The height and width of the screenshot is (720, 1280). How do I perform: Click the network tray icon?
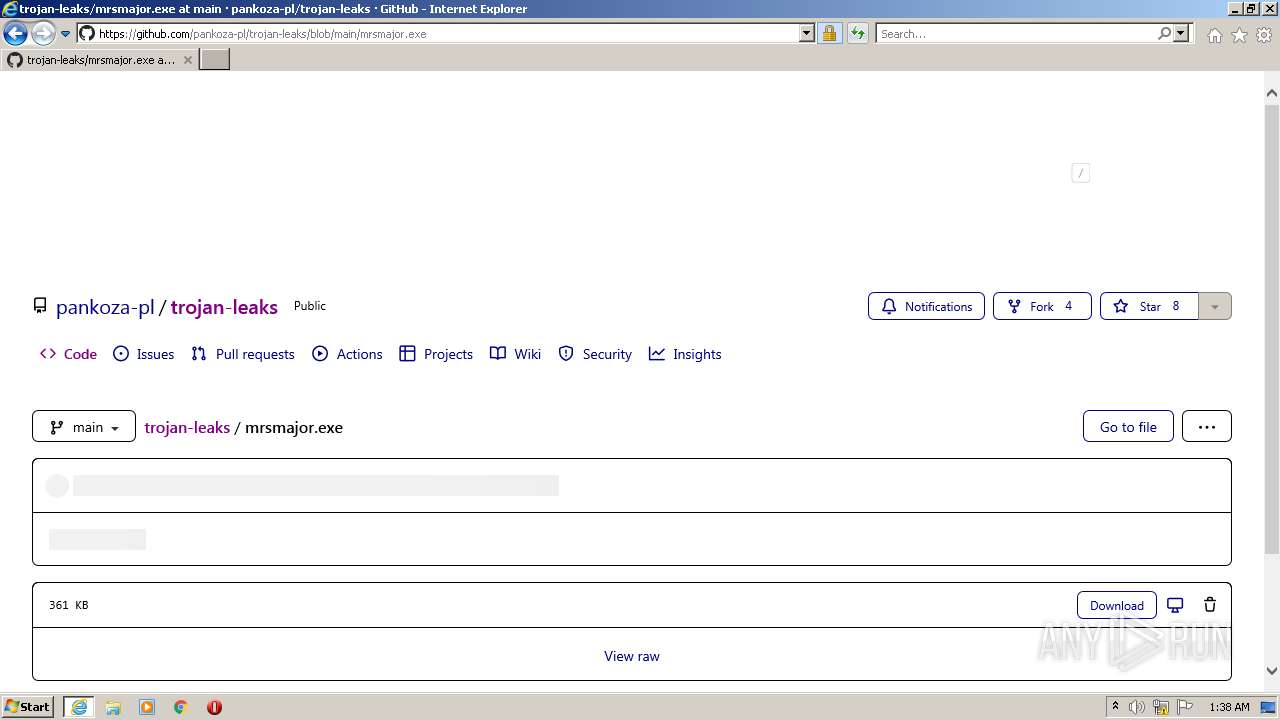[x=1160, y=707]
